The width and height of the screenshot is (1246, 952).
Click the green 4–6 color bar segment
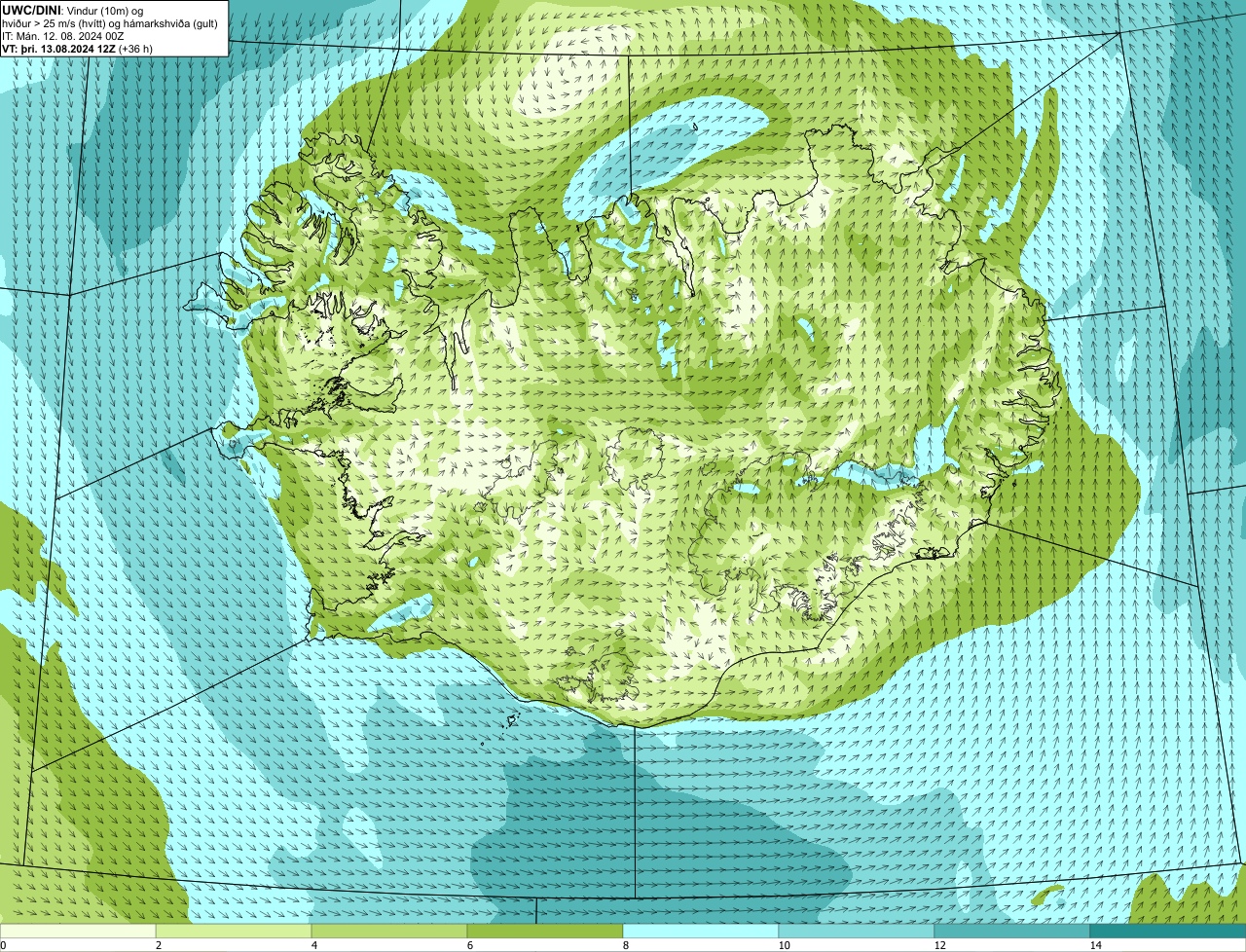389,932
